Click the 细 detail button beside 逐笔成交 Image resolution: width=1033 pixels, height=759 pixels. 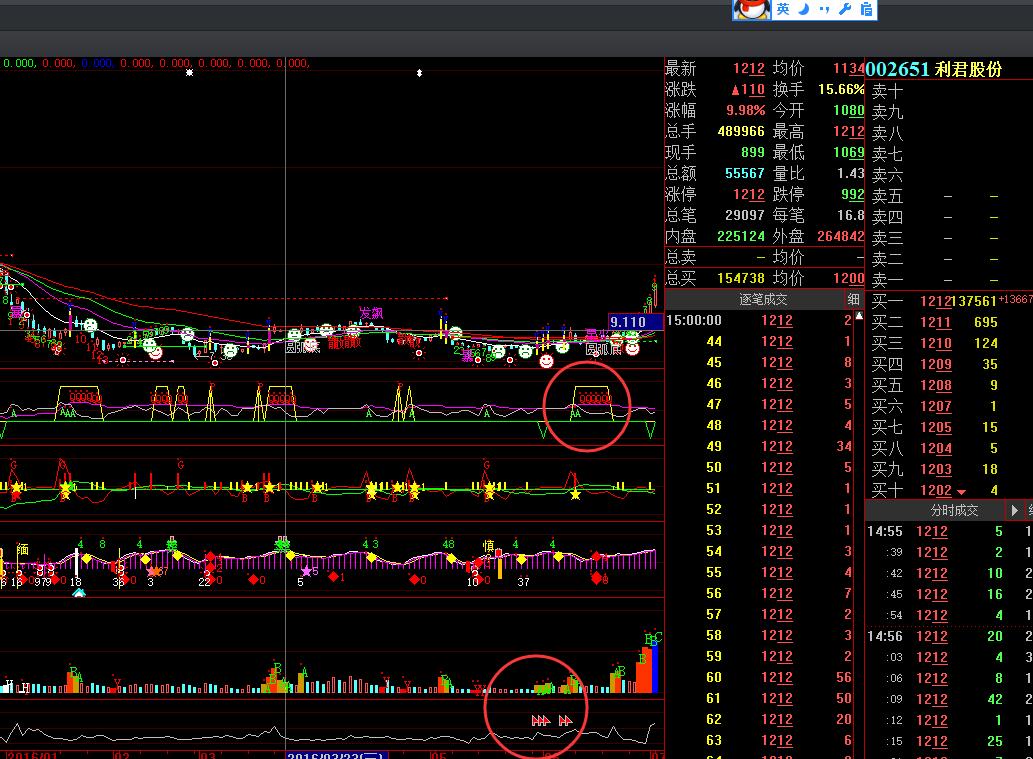(x=853, y=299)
